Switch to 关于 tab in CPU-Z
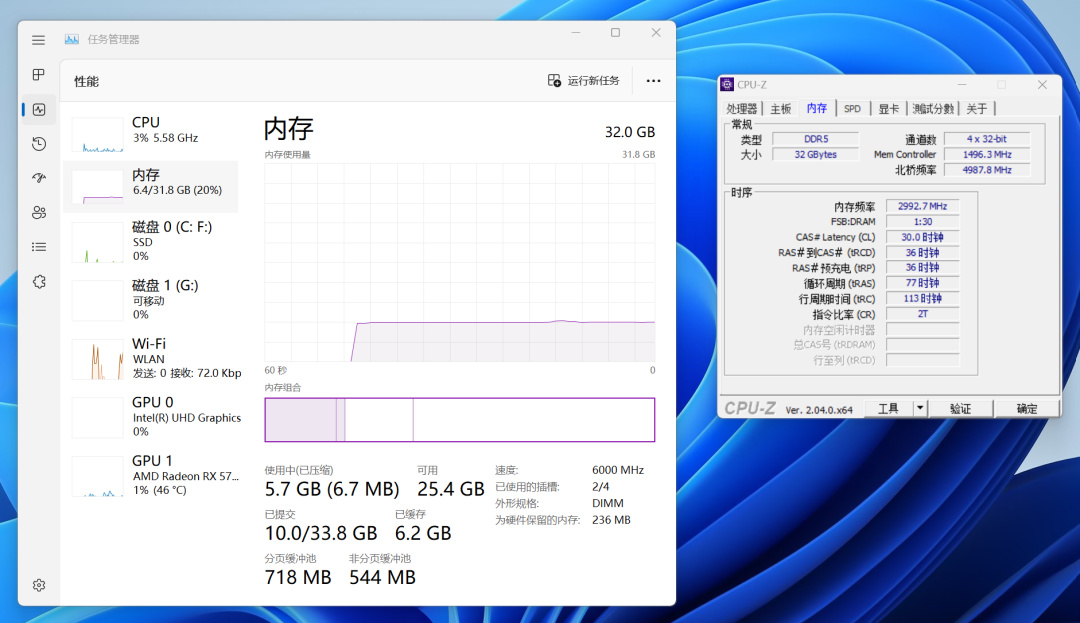 tap(977, 109)
